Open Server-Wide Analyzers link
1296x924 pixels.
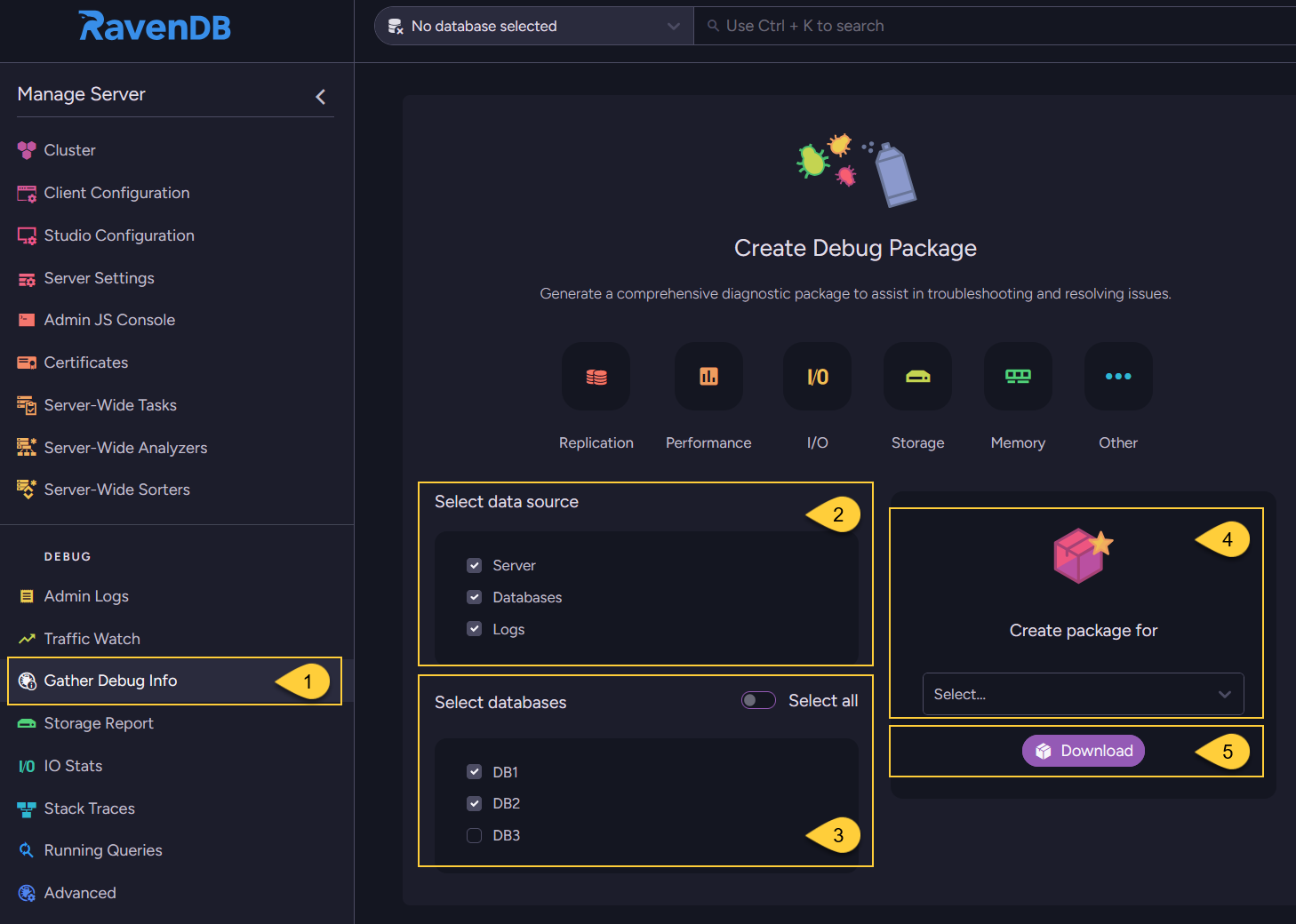(x=125, y=448)
